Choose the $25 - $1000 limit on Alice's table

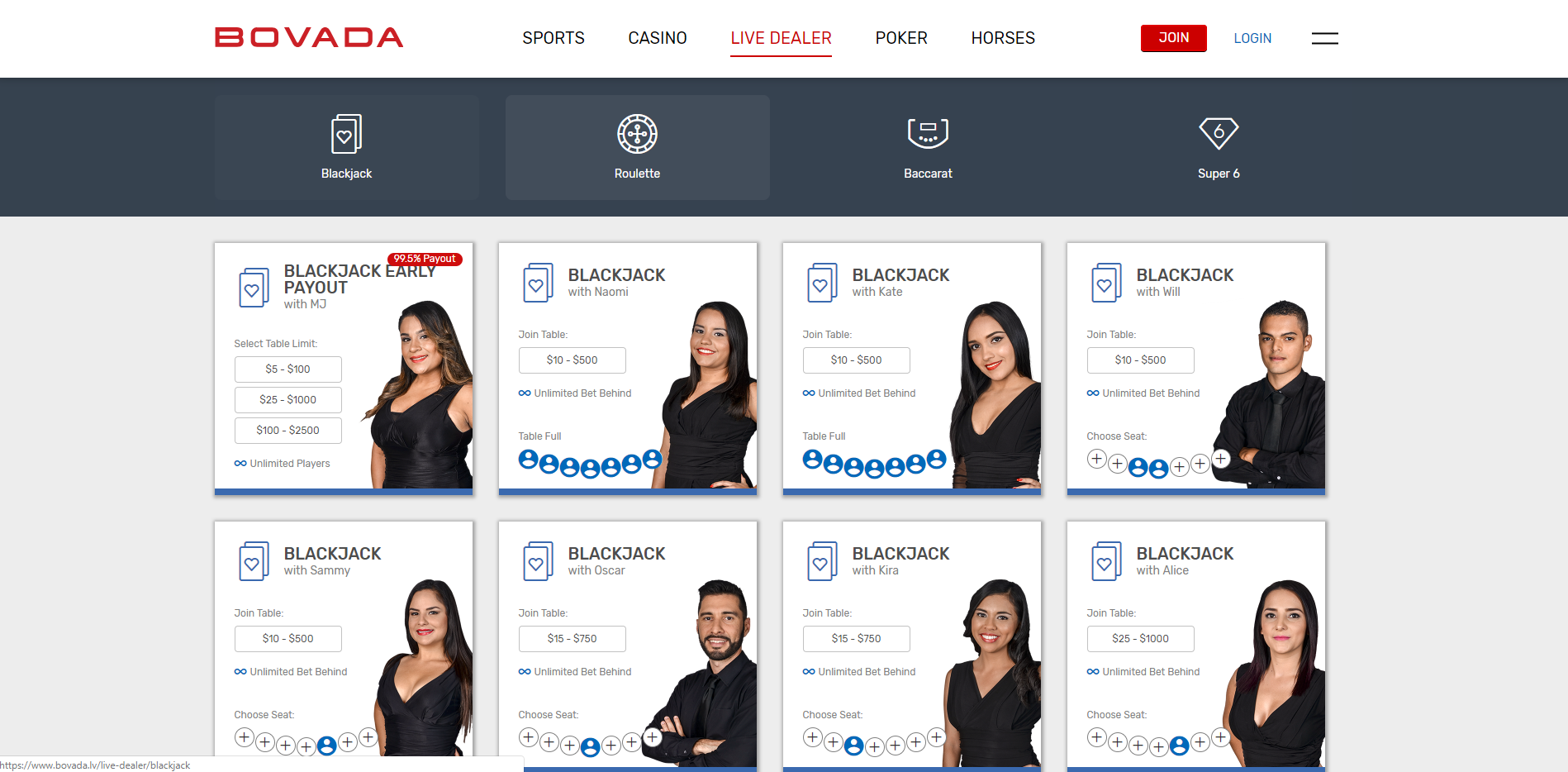pyautogui.click(x=1140, y=638)
